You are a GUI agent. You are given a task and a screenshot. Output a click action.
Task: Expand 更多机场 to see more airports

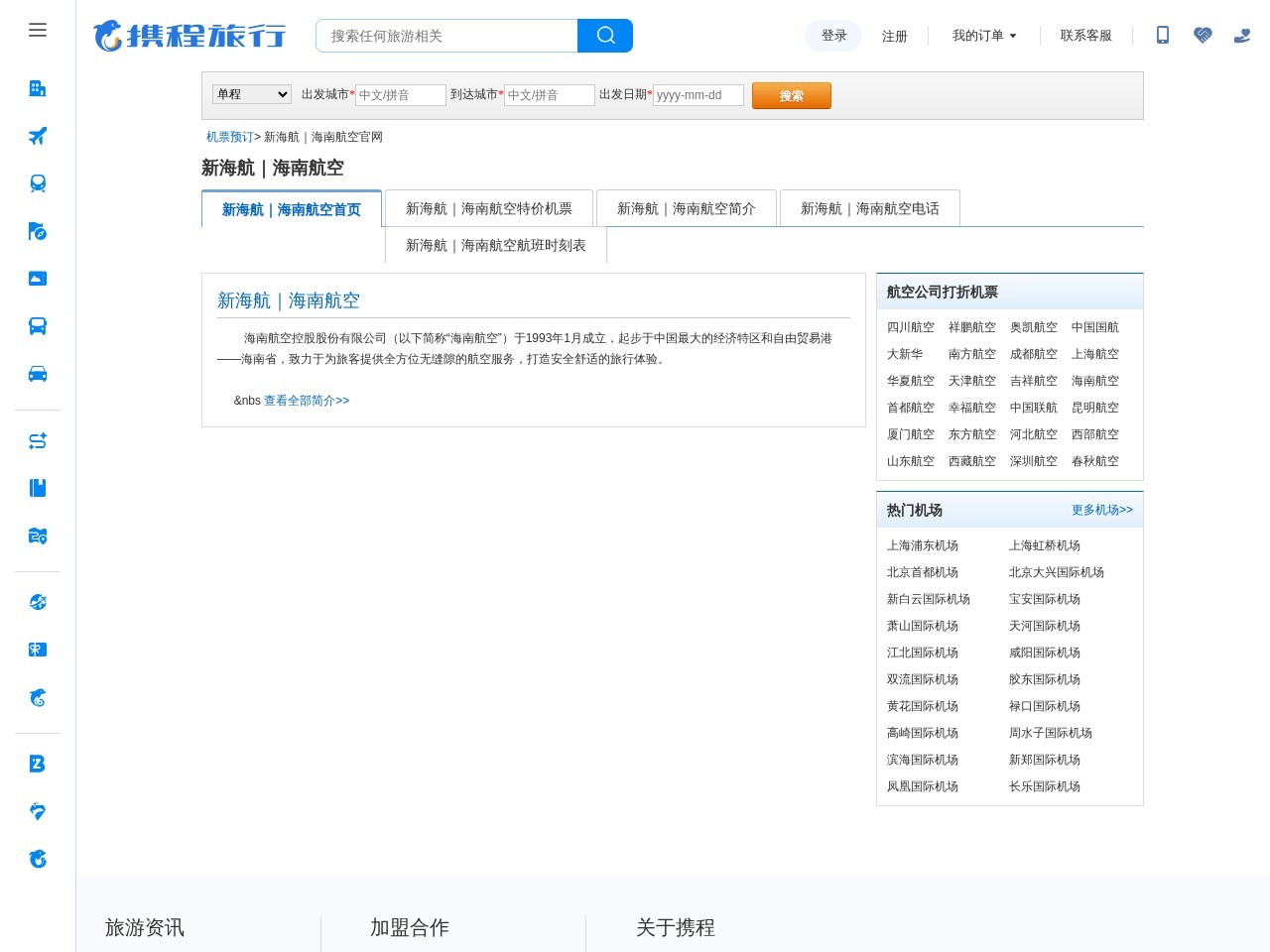pos(1101,510)
